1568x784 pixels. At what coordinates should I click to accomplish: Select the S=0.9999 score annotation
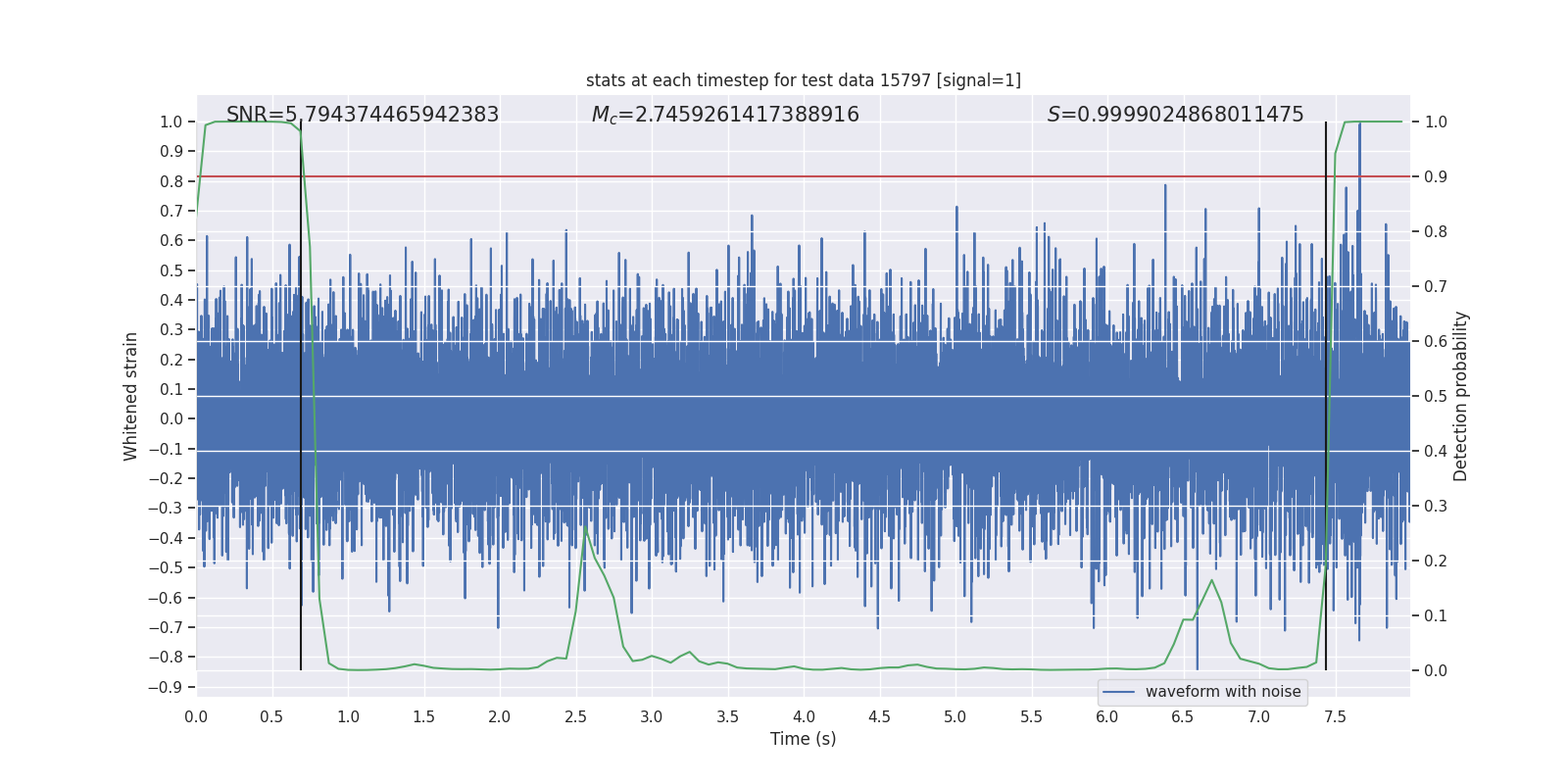click(1175, 115)
